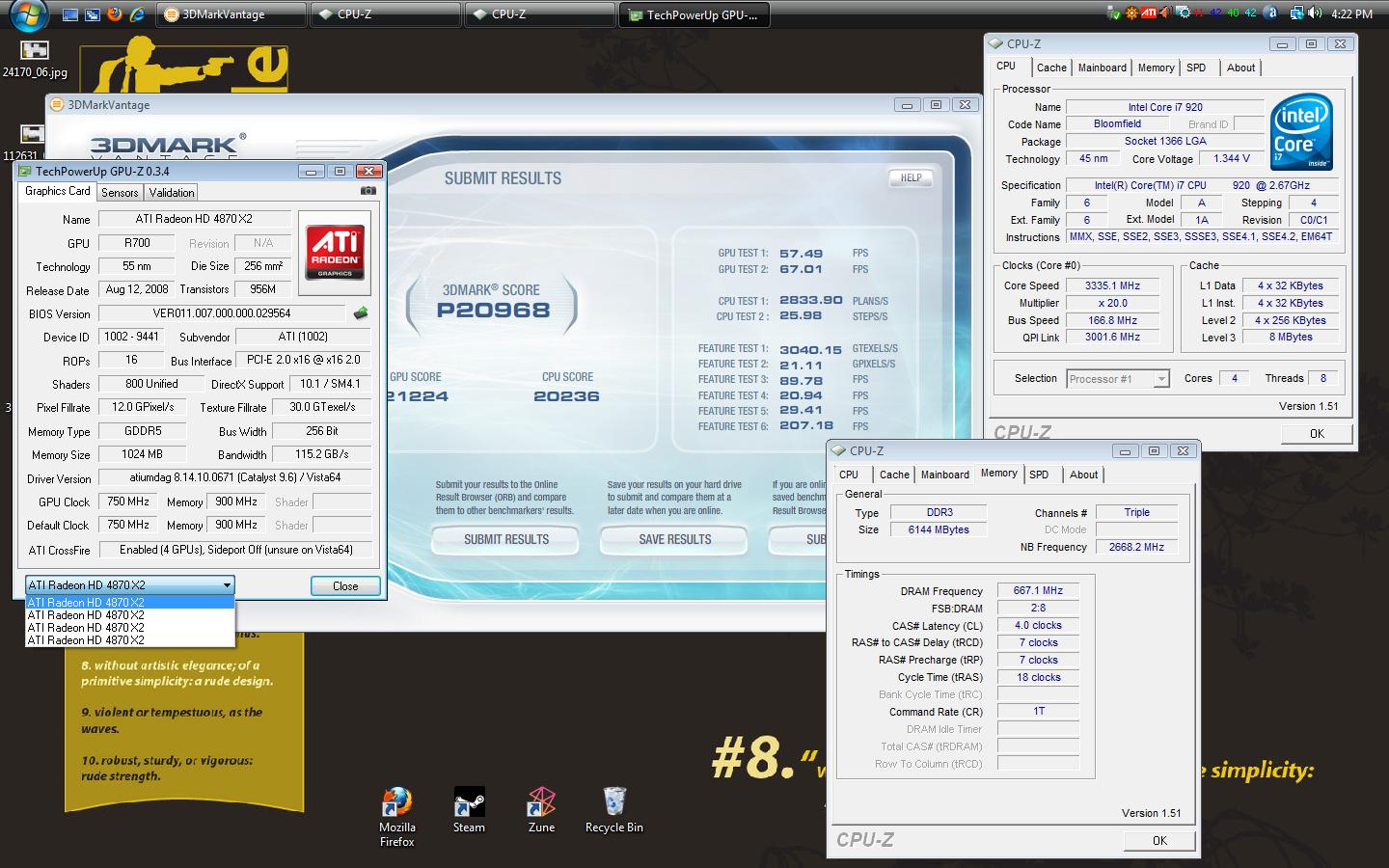Select the 24170_06.jpg desktop file

click(x=35, y=59)
